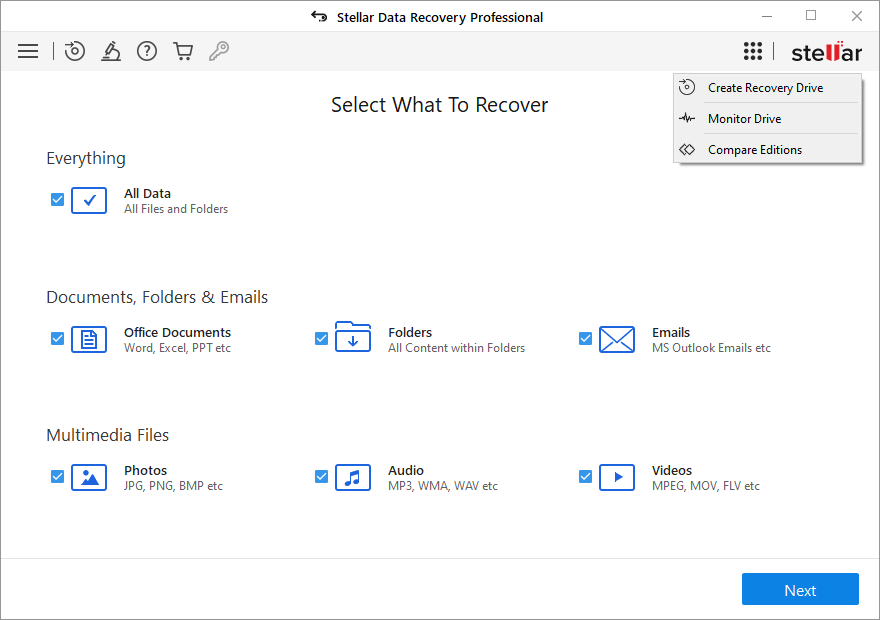Disable the Folders checkbox

point(322,339)
